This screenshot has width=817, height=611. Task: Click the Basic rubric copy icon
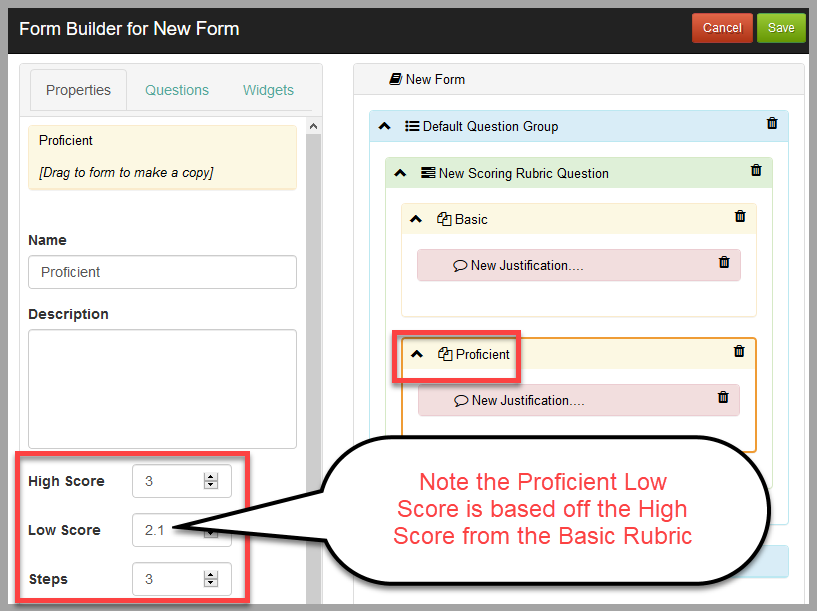point(444,219)
